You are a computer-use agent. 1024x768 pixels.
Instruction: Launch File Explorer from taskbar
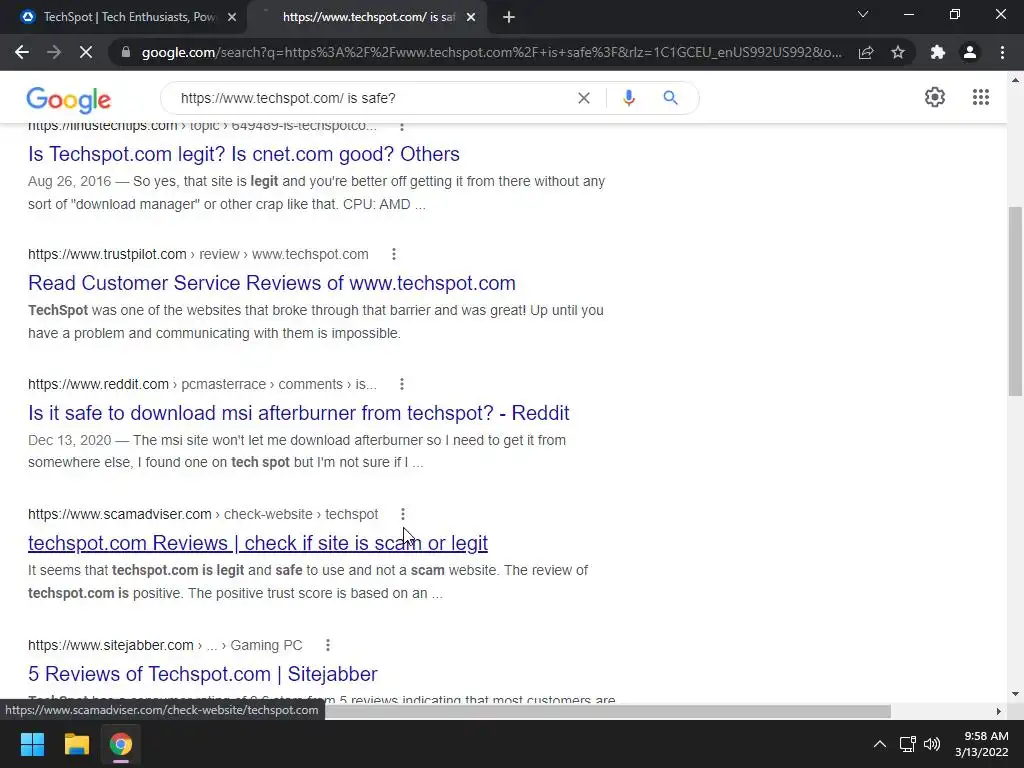coord(76,744)
